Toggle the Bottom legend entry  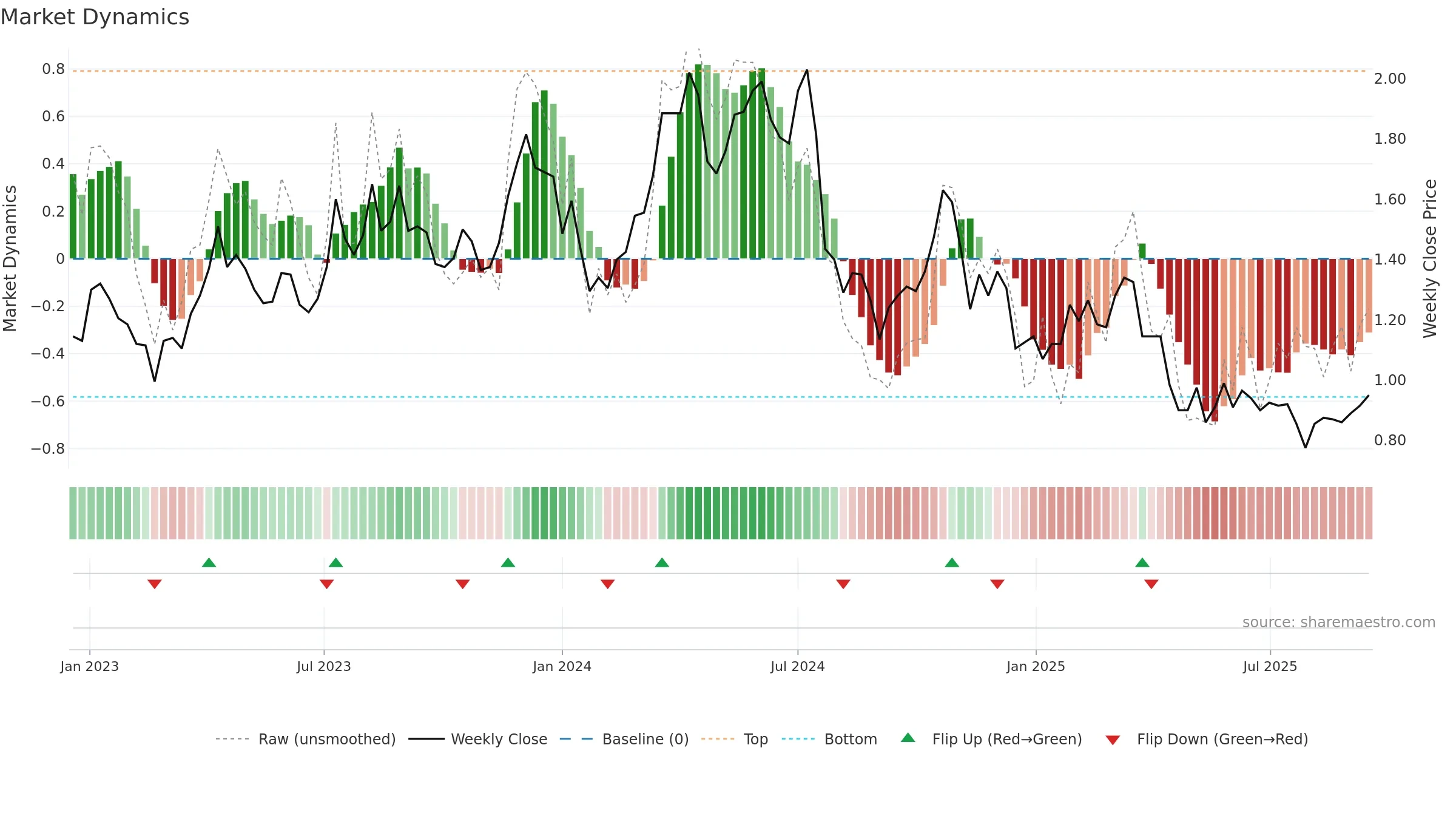click(829, 739)
